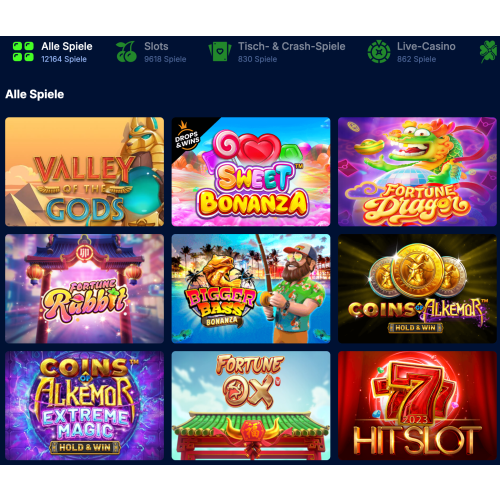500x500 pixels.
Task: Go to the Live-Casino section
Action: click(412, 52)
